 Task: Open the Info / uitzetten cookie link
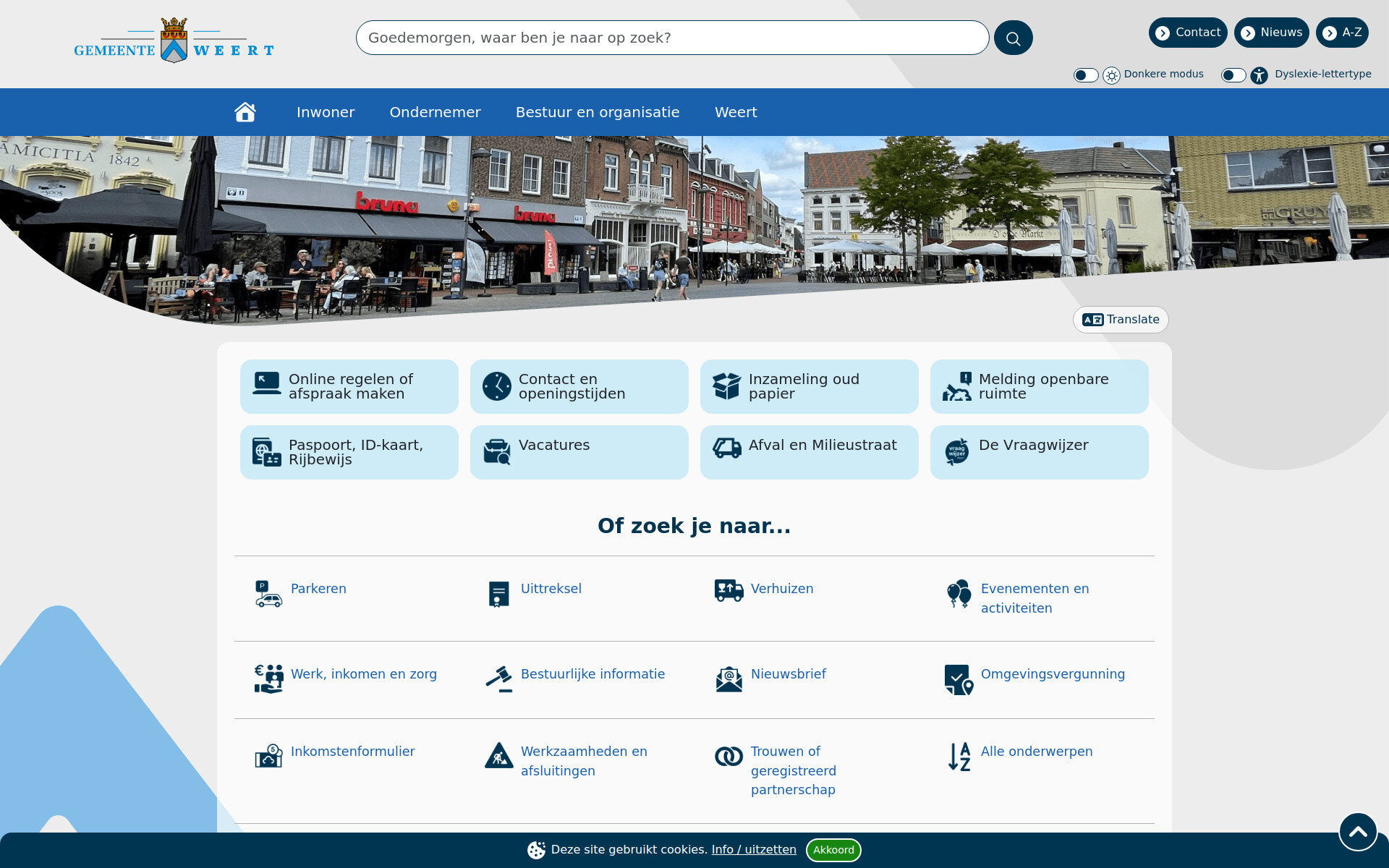click(x=754, y=850)
